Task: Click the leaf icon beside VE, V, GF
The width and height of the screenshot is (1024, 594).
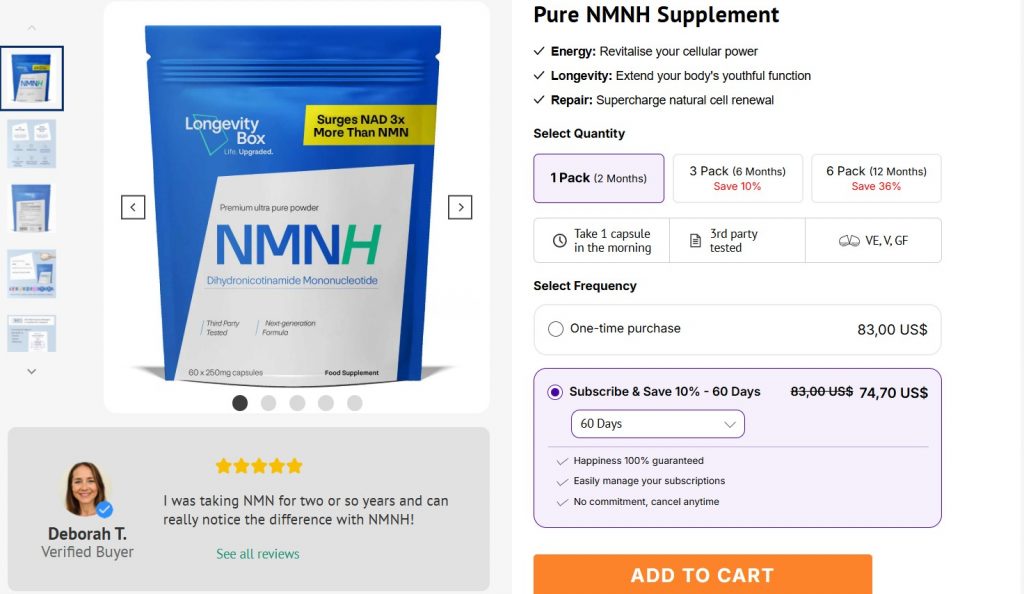Action: pyautogui.click(x=849, y=241)
